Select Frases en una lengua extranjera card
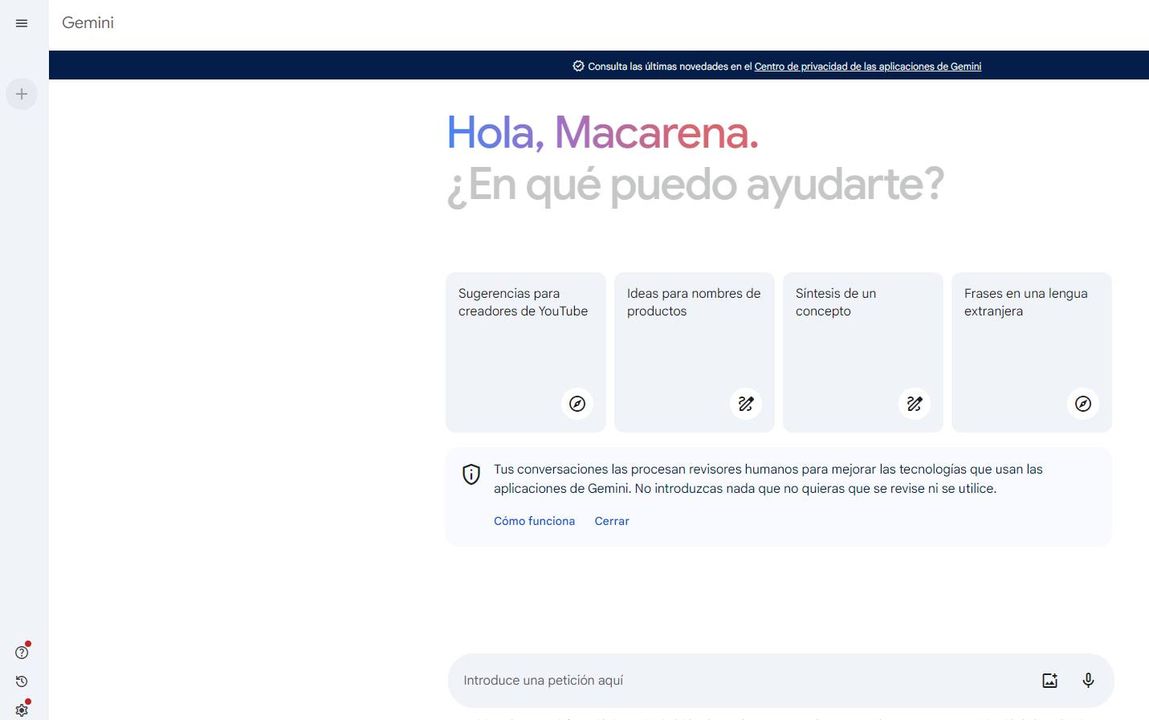 (1032, 352)
